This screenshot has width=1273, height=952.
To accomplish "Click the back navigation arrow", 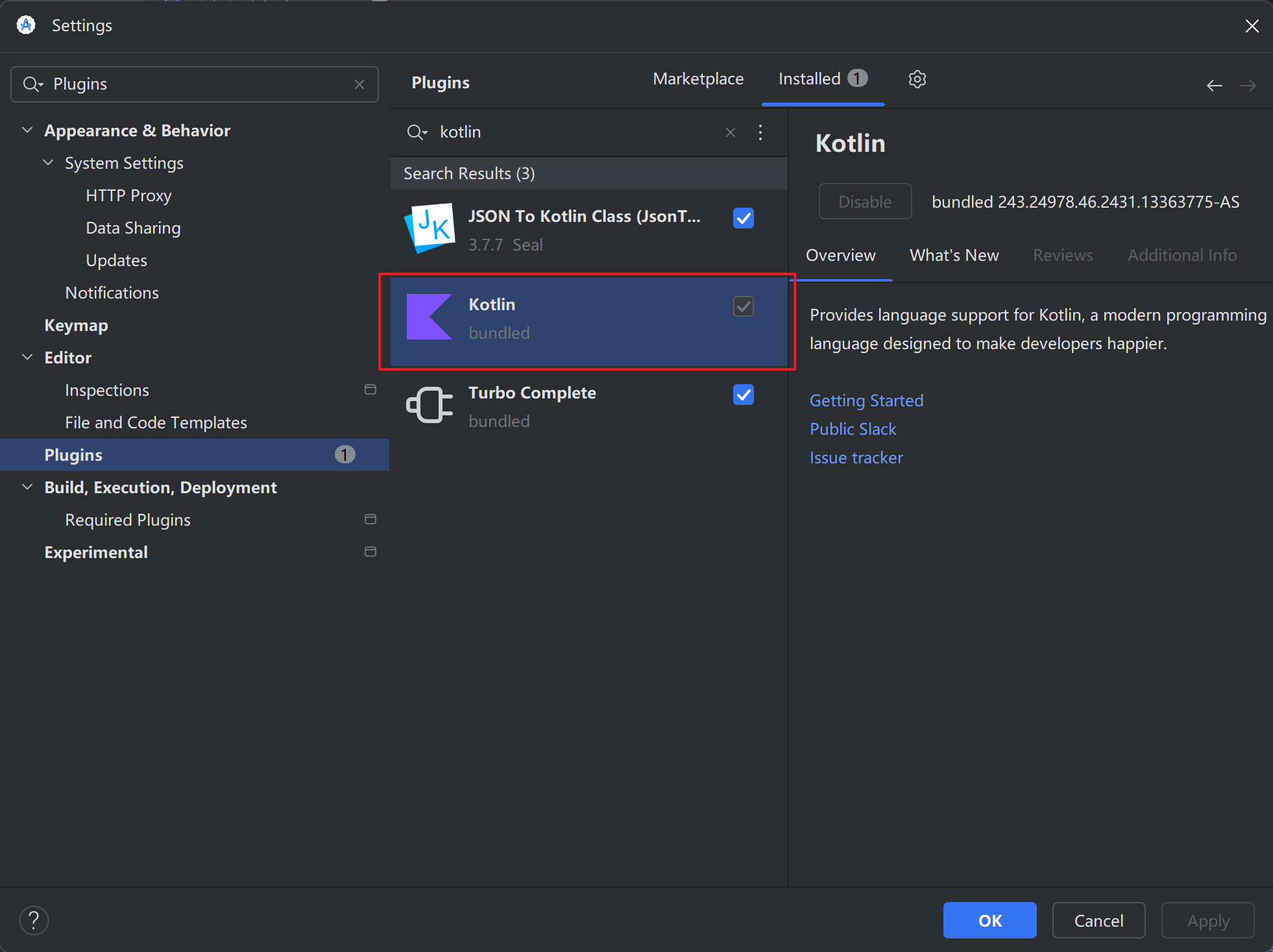I will pyautogui.click(x=1214, y=86).
